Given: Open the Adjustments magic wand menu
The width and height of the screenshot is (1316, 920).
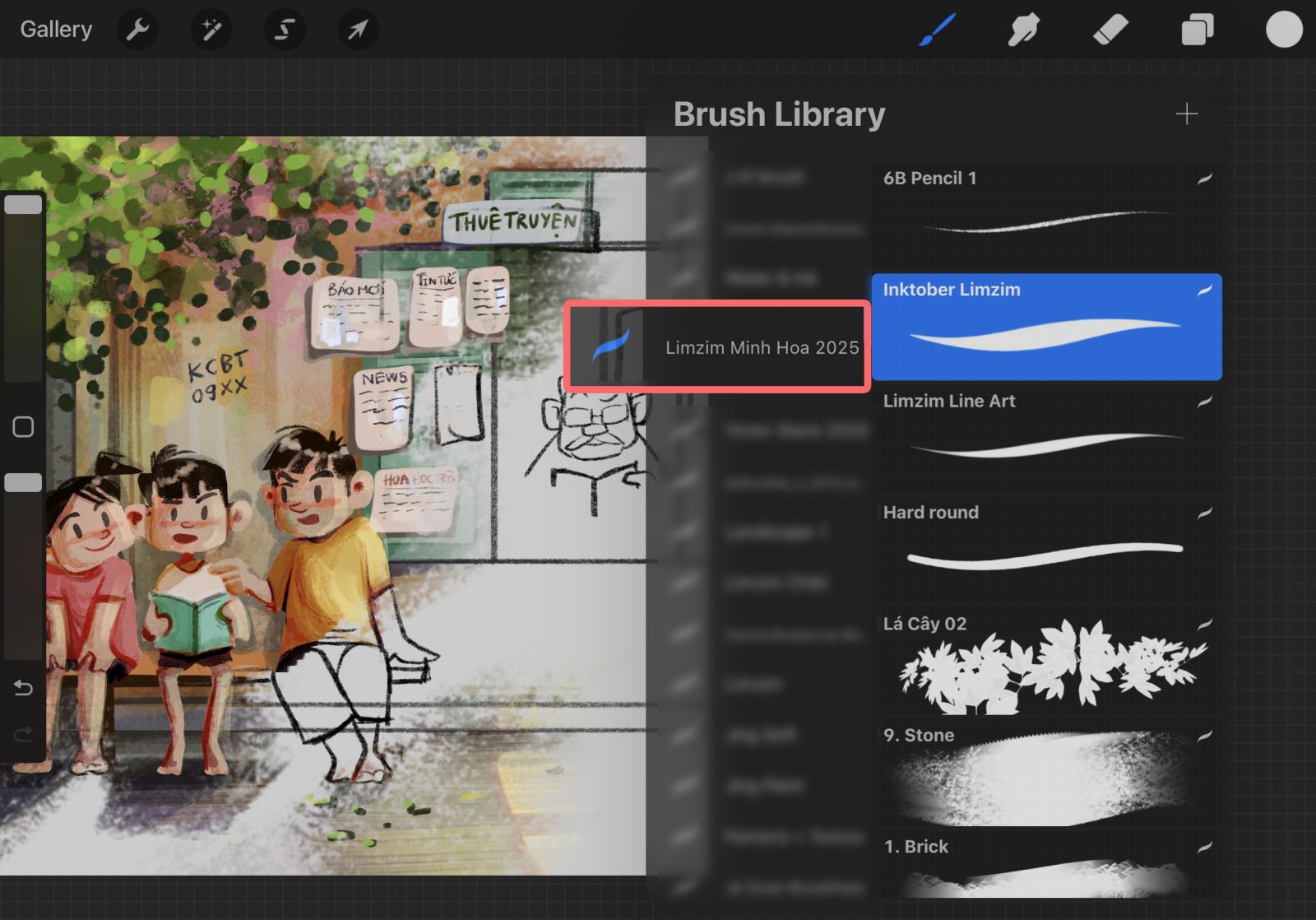Looking at the screenshot, I should click(x=211, y=30).
